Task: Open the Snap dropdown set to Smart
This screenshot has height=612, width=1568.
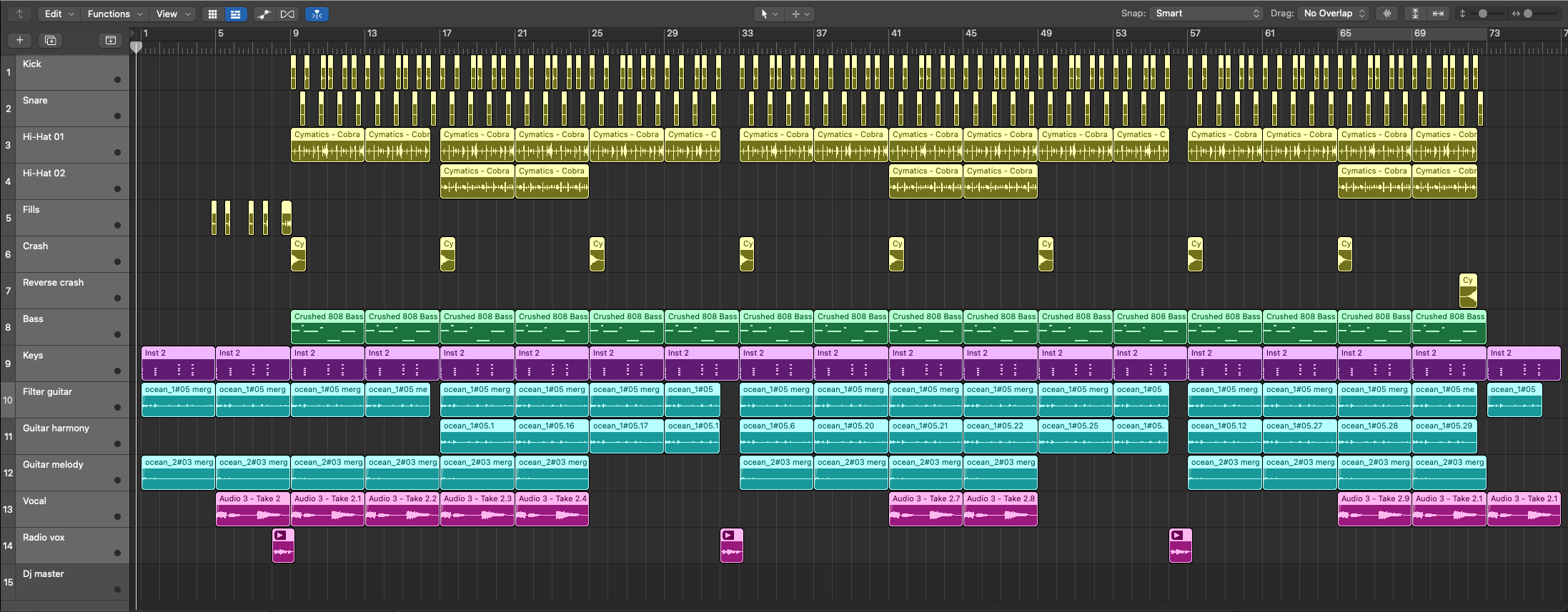Action: pos(1206,14)
